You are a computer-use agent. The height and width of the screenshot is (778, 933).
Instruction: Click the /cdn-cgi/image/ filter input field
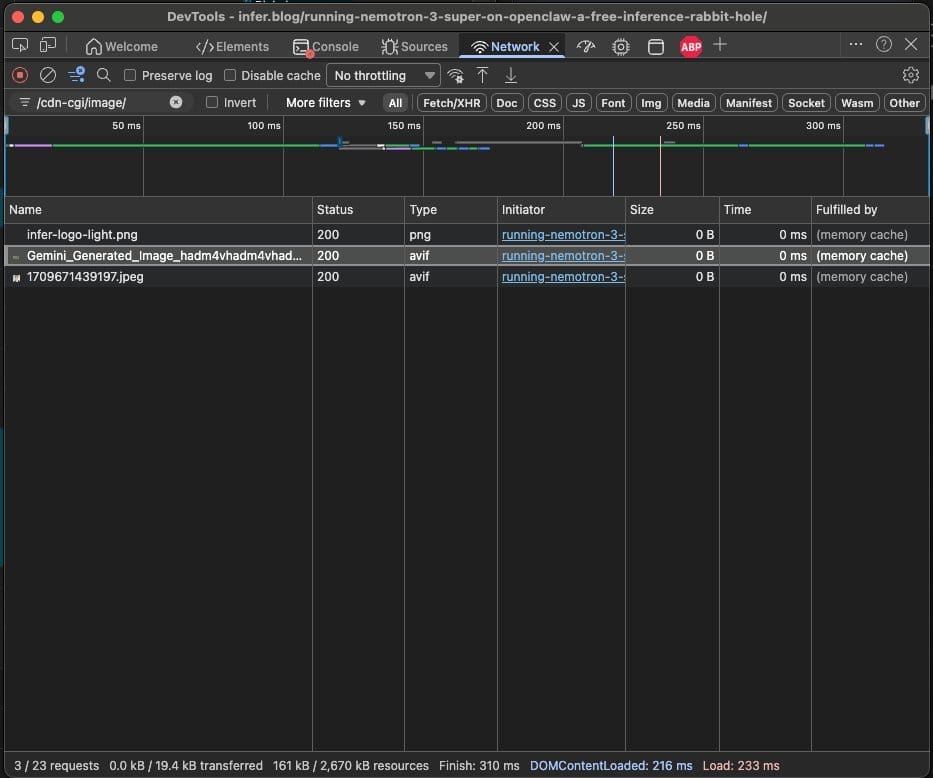(x=100, y=102)
